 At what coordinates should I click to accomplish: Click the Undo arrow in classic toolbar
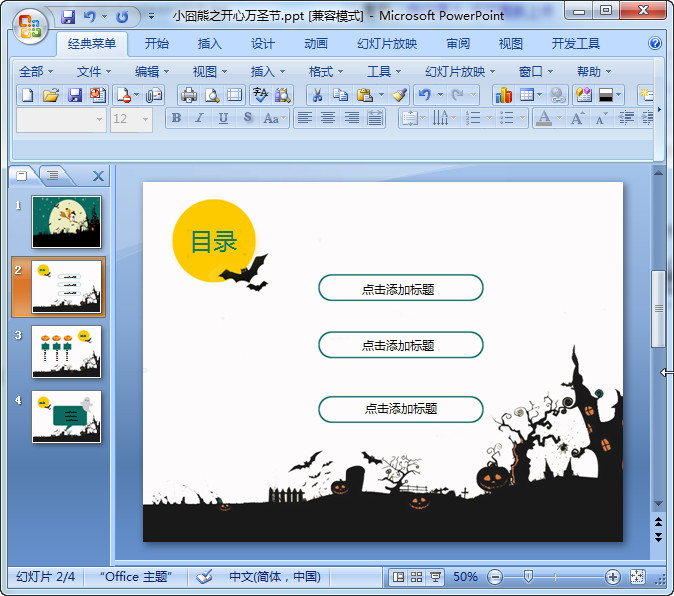pos(425,95)
